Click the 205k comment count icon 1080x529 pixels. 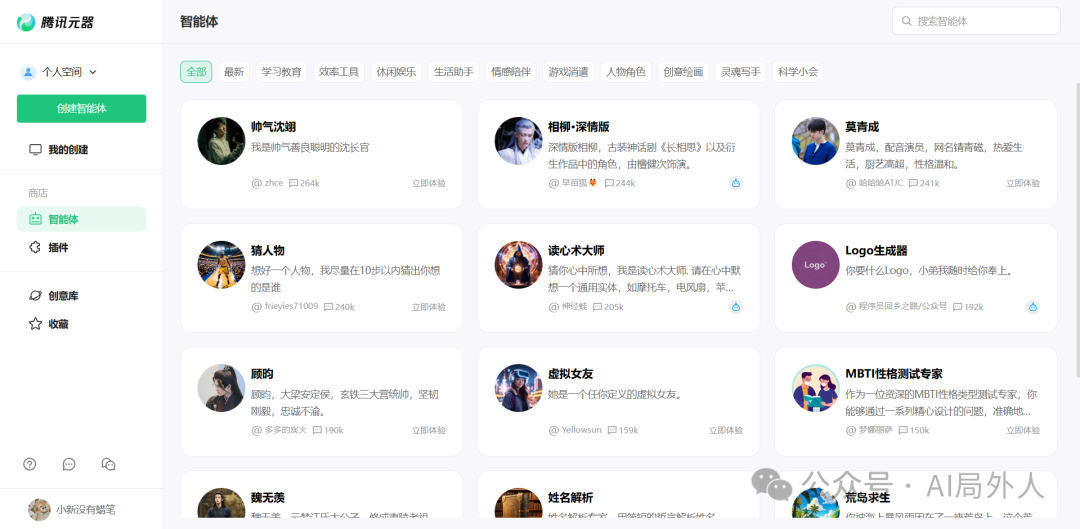(598, 307)
